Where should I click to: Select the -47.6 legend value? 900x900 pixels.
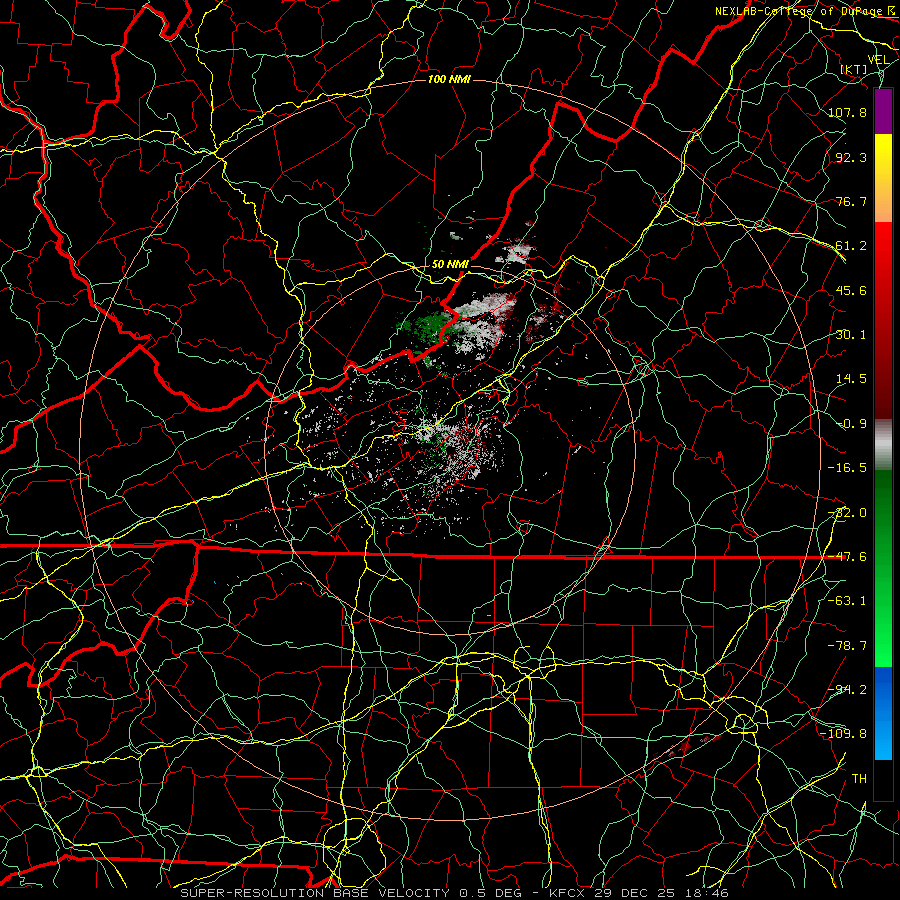tap(847, 557)
